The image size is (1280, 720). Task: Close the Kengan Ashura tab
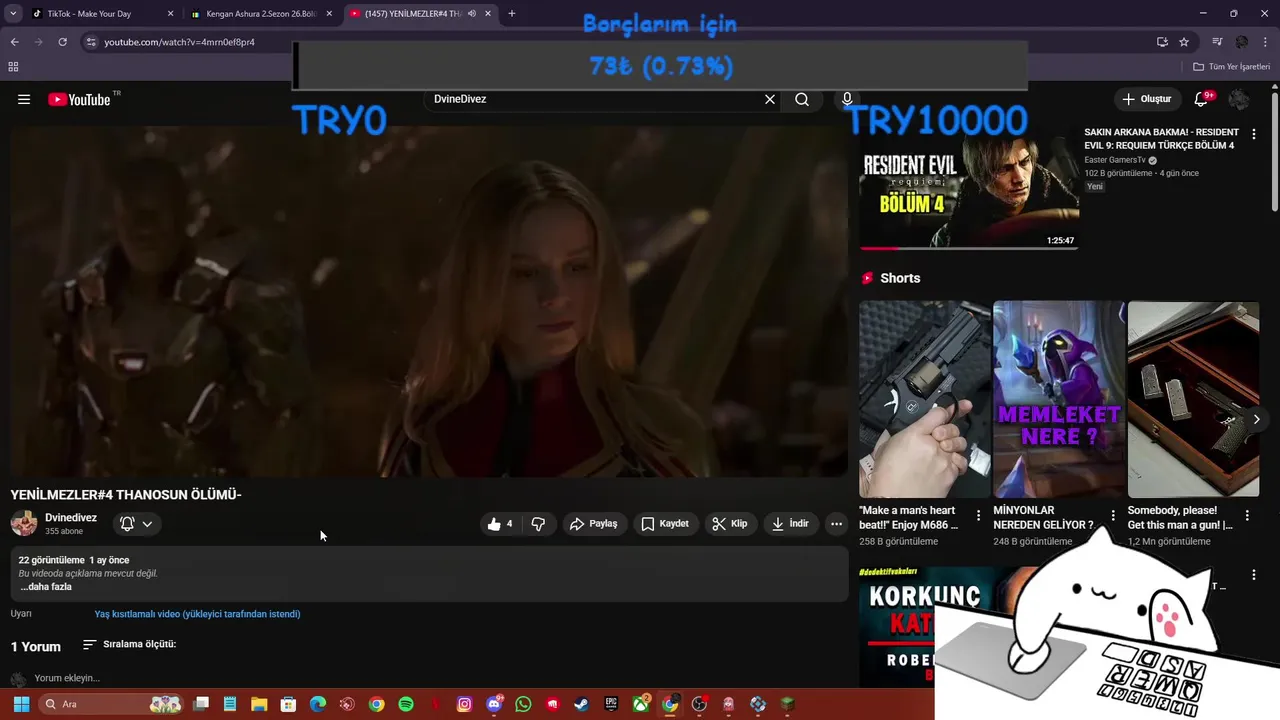click(329, 14)
